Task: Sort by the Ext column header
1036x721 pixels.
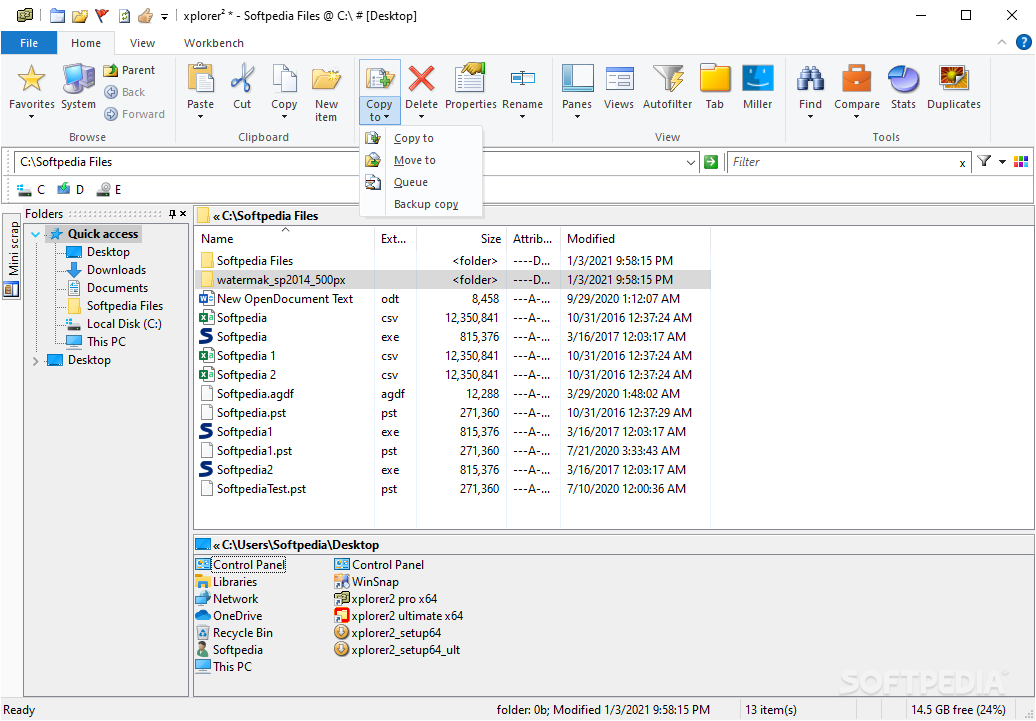Action: (395, 239)
